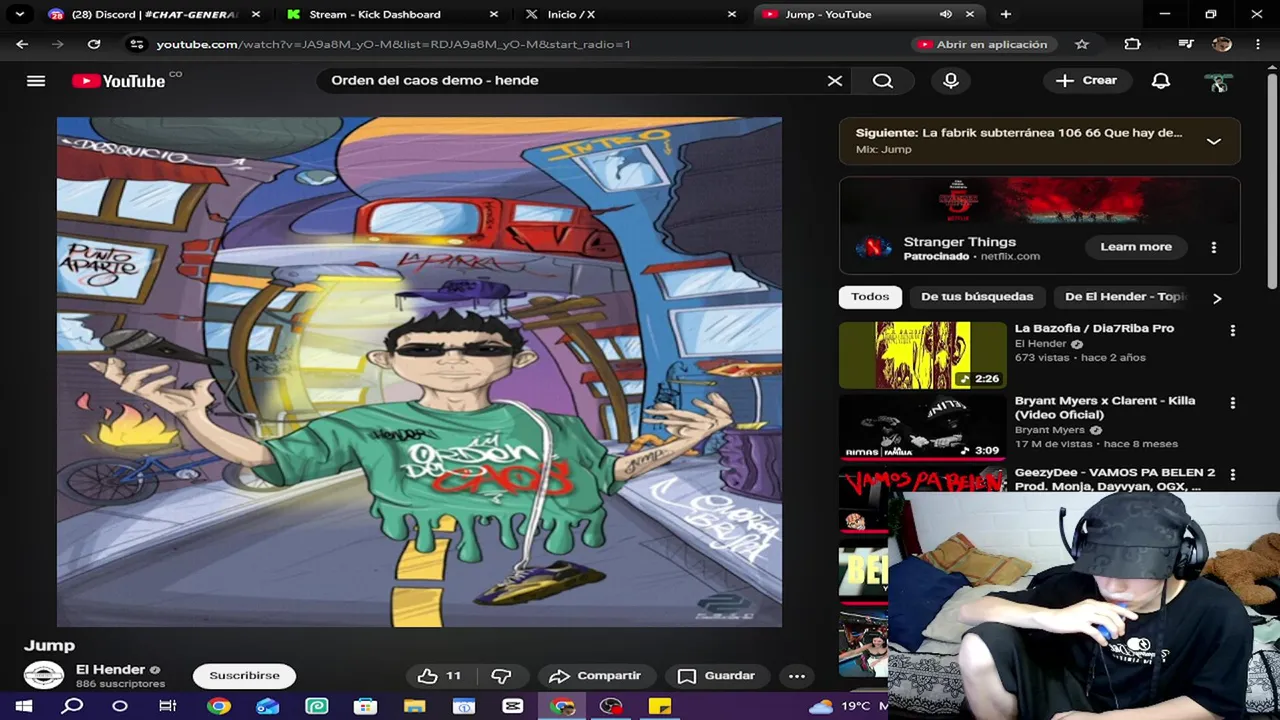Select De tus búsquedas filter chip
Image resolution: width=1280 pixels, height=720 pixels.
977,297
